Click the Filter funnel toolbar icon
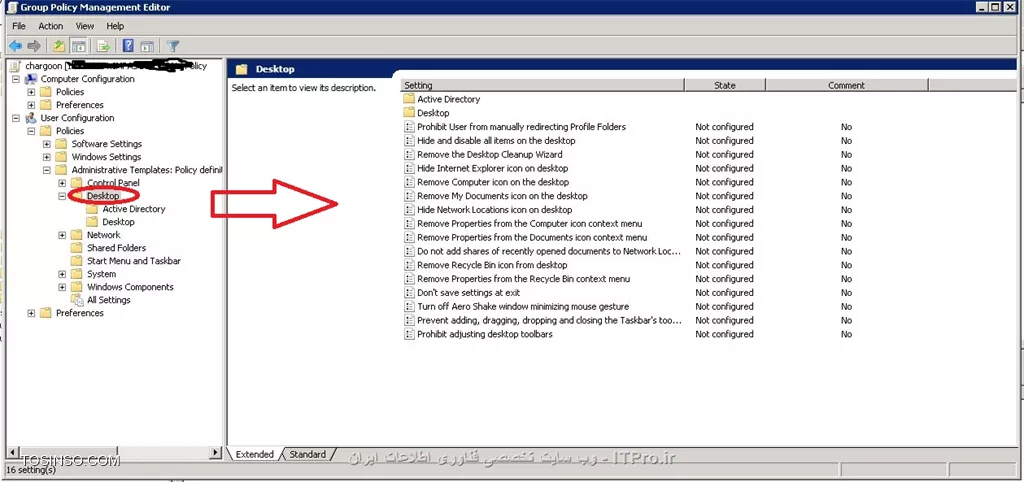This screenshot has width=1024, height=482. (172, 46)
